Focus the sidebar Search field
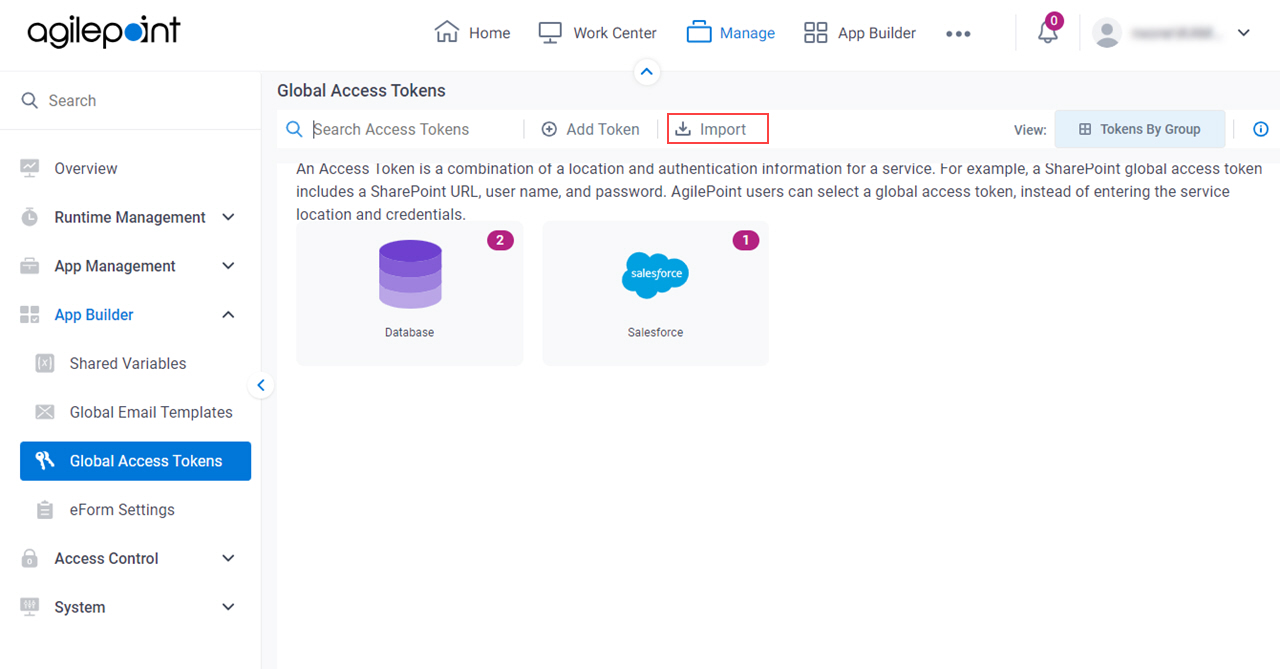Image resolution: width=1280 pixels, height=669 pixels. [x=130, y=100]
